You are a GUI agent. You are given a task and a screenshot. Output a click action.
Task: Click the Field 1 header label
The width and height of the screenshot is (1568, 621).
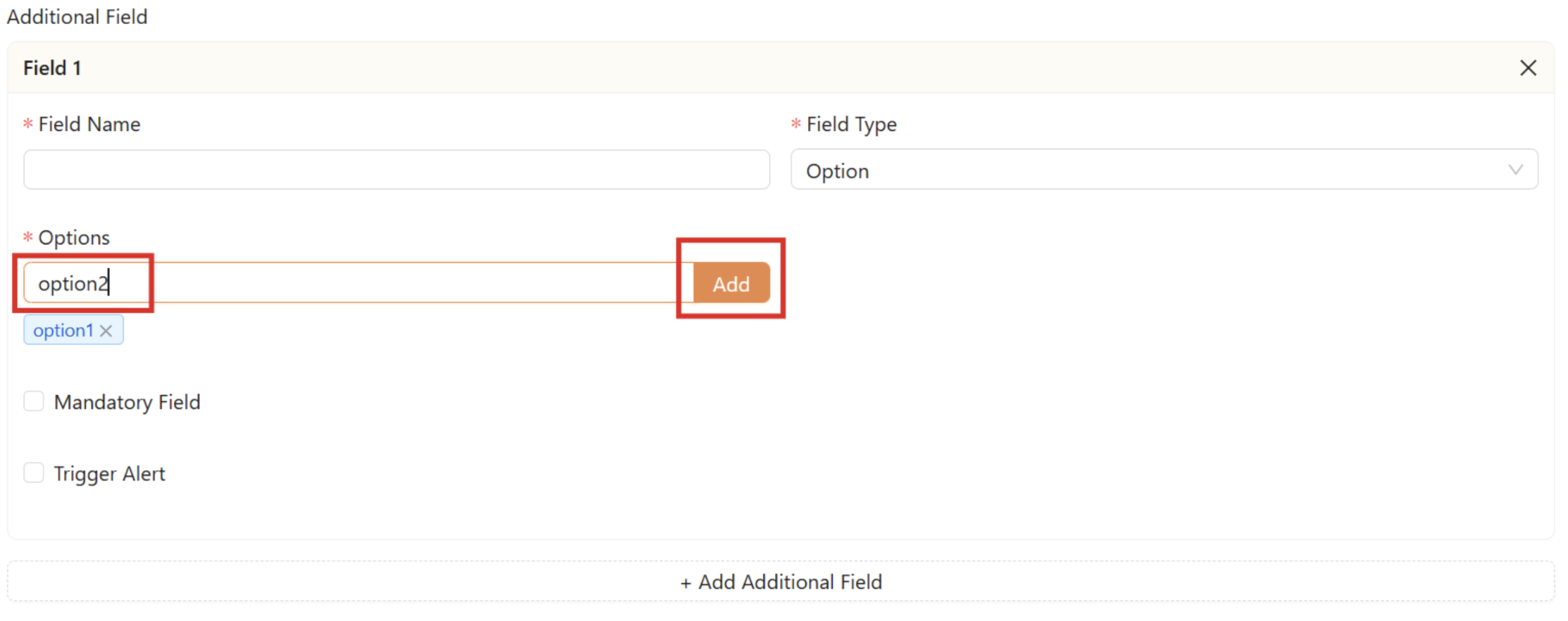(x=52, y=68)
